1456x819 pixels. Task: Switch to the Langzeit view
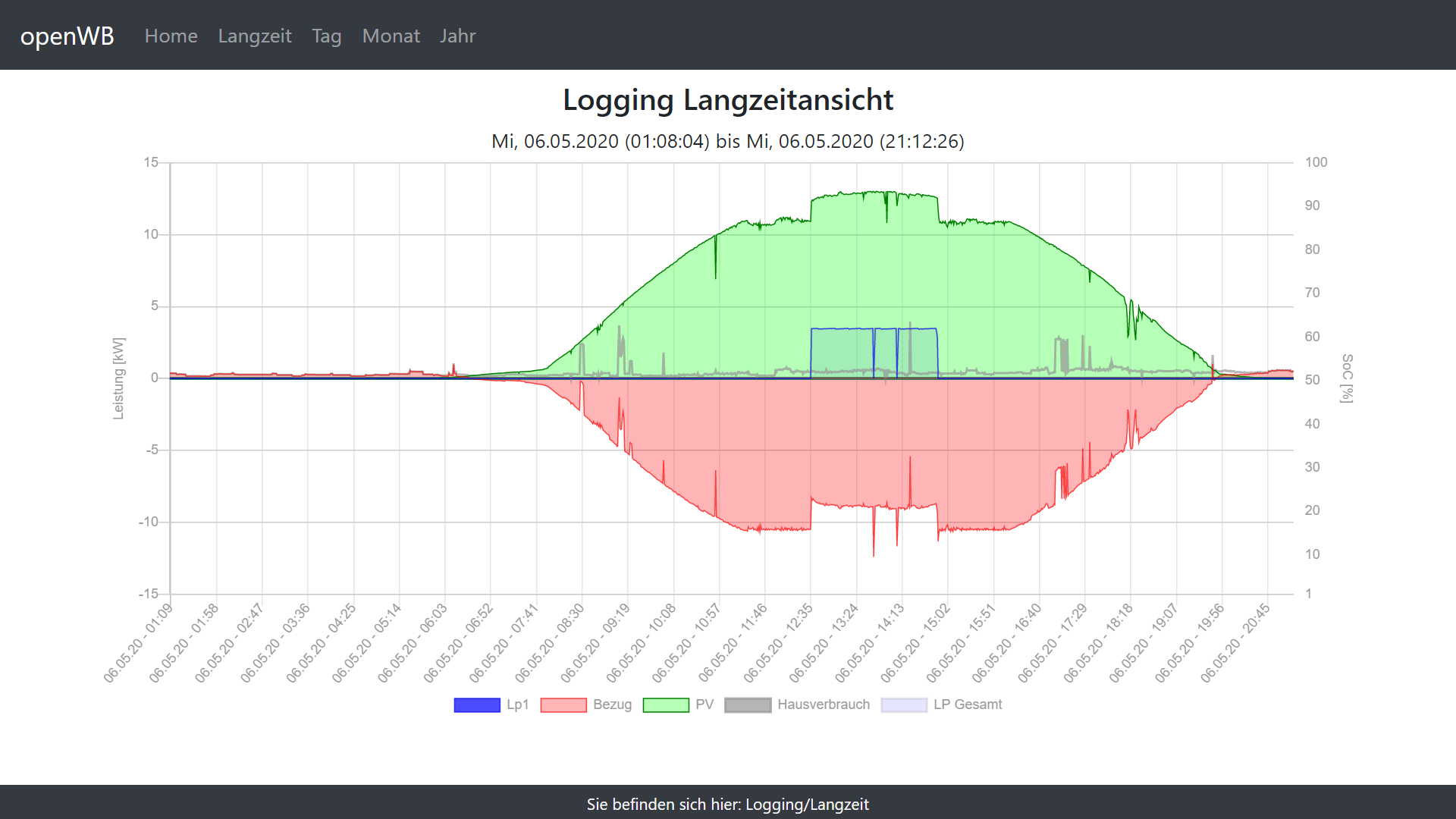pos(254,36)
